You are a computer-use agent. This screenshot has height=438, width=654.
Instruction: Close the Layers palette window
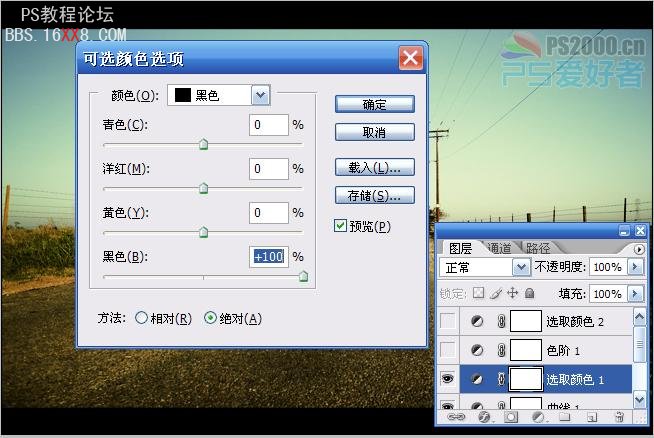[640, 231]
